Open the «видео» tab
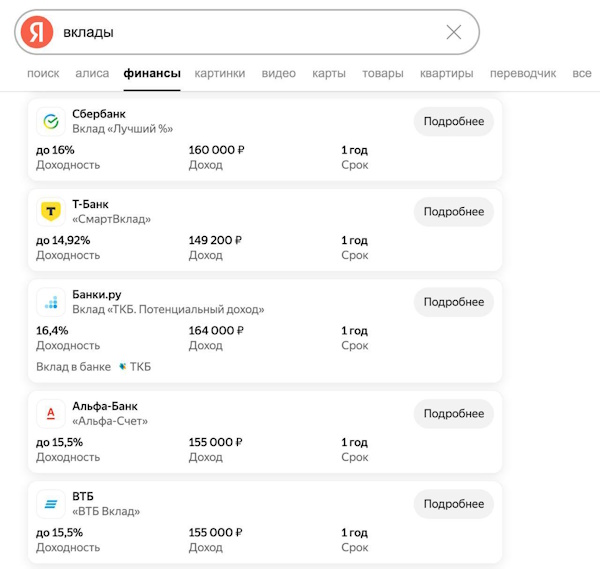This screenshot has height=569, width=600. coord(278,73)
